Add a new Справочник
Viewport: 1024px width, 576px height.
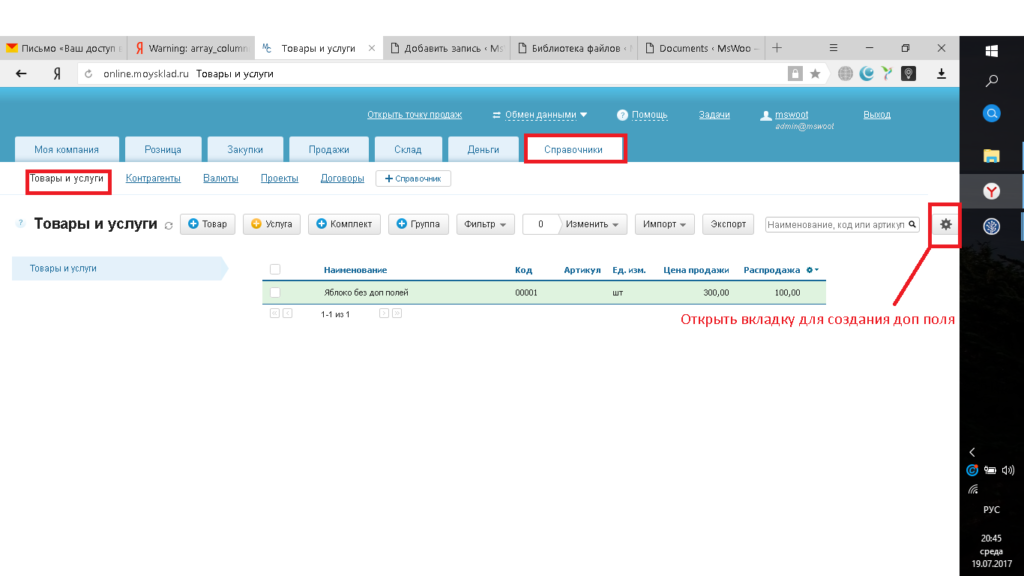tap(413, 178)
